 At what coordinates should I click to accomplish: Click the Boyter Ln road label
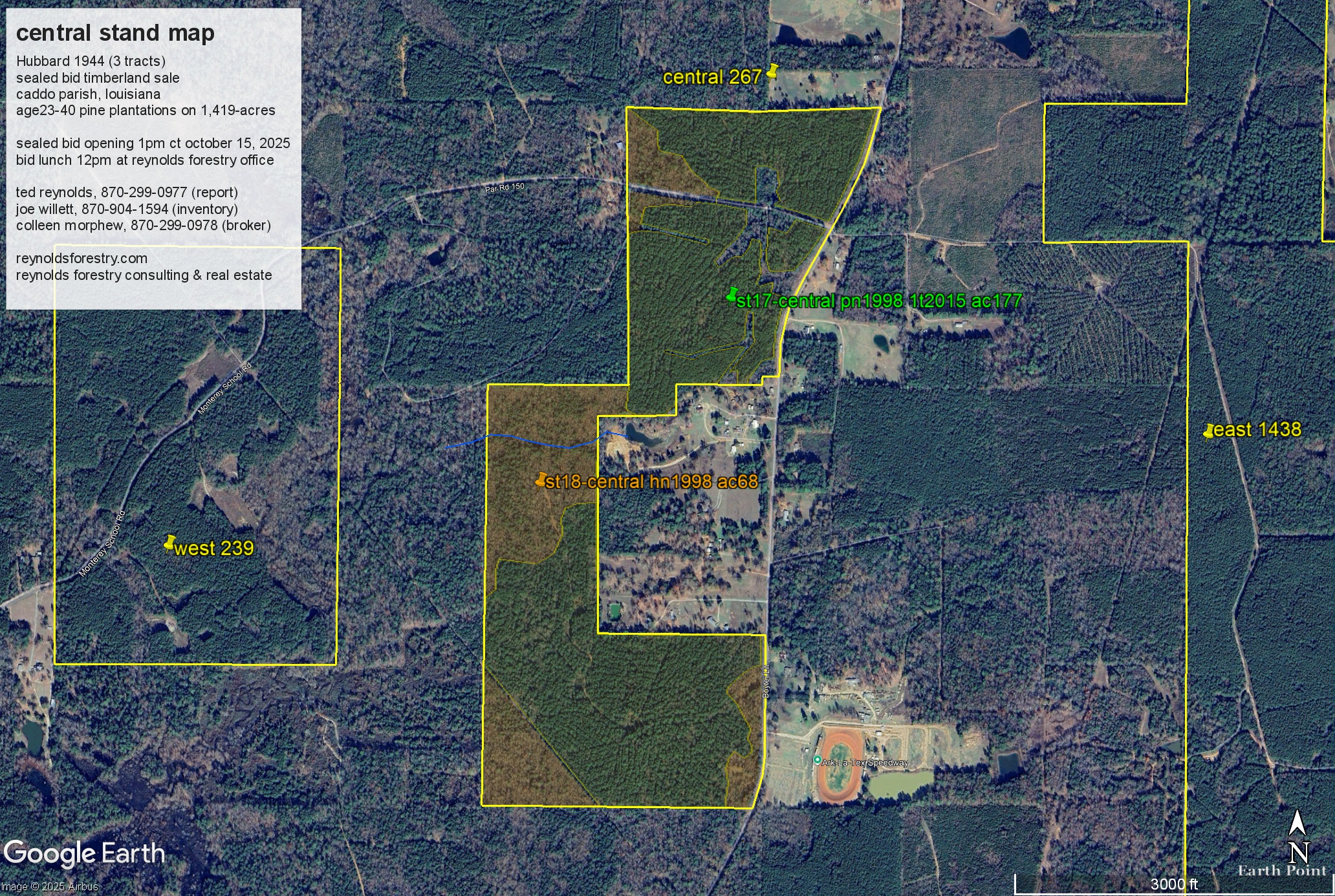(766, 681)
